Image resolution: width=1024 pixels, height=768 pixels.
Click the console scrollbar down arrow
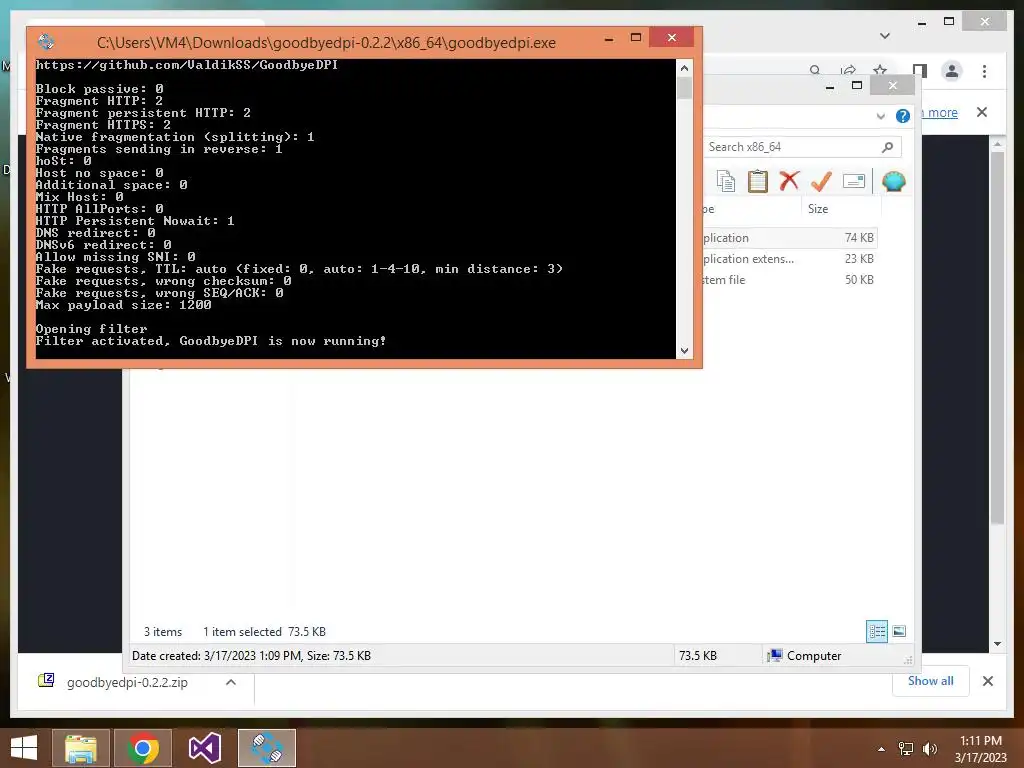[684, 351]
